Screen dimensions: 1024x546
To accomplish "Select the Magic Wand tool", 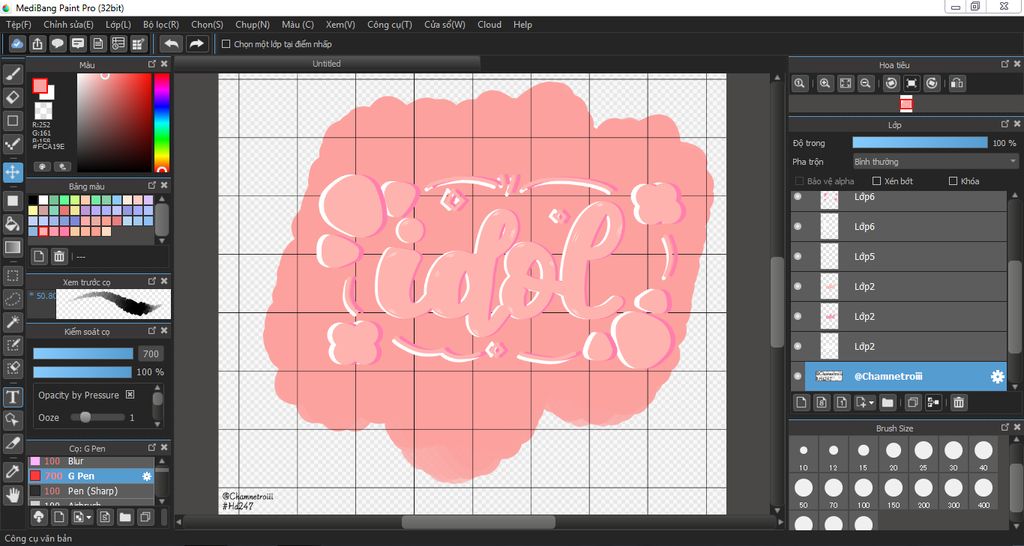I will click(12, 321).
